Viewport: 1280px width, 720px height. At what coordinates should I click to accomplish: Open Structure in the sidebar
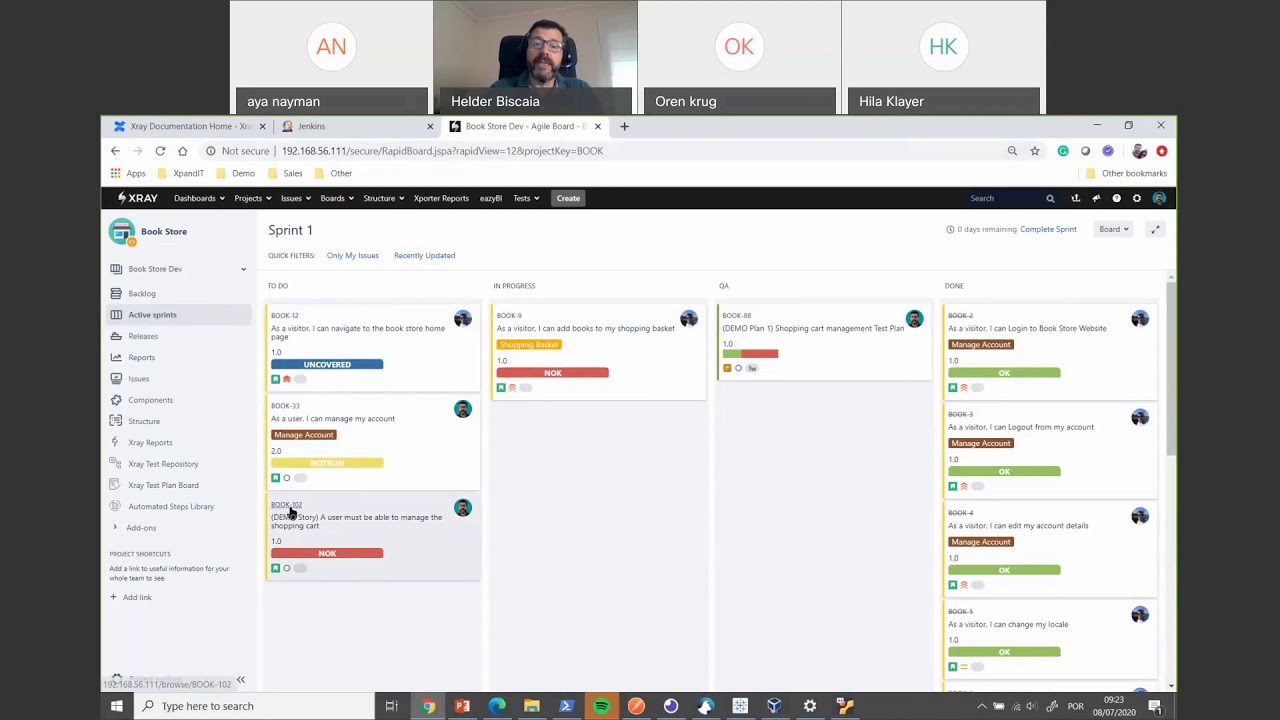tap(144, 421)
